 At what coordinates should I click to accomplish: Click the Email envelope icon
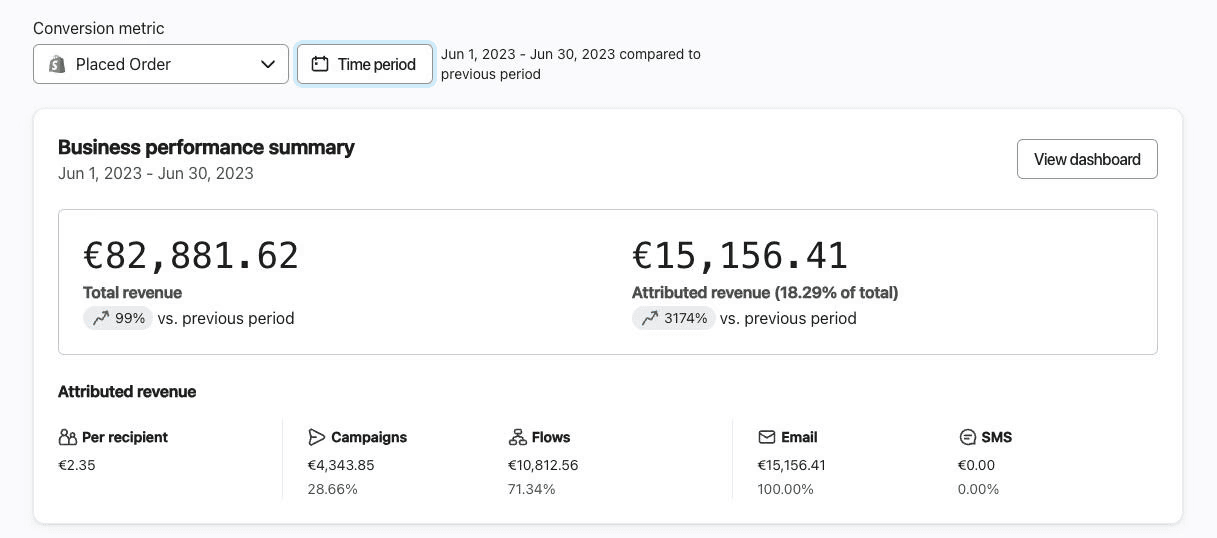(x=767, y=437)
